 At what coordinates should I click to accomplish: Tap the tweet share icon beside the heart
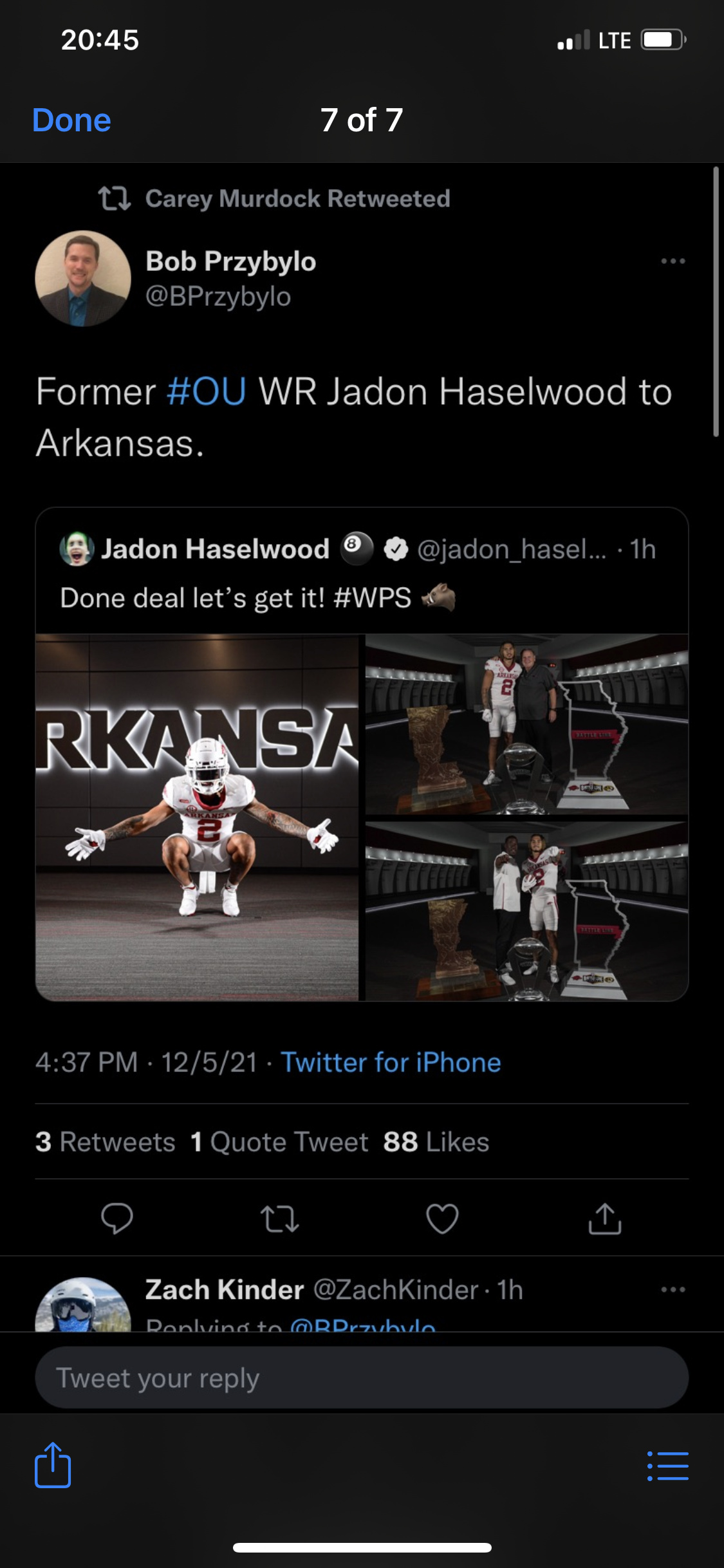coord(605,1218)
